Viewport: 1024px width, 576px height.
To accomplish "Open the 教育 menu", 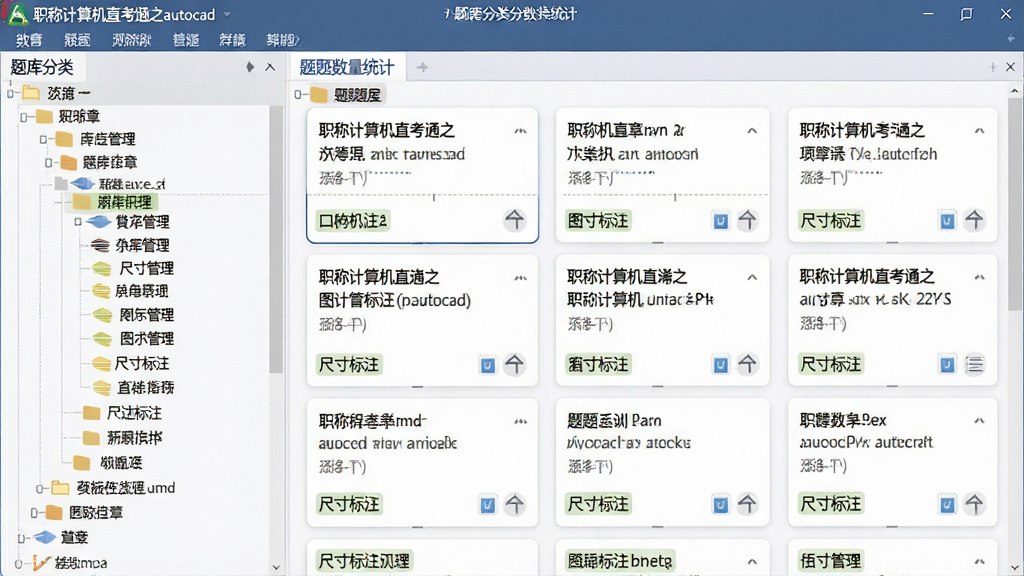I will [29, 40].
